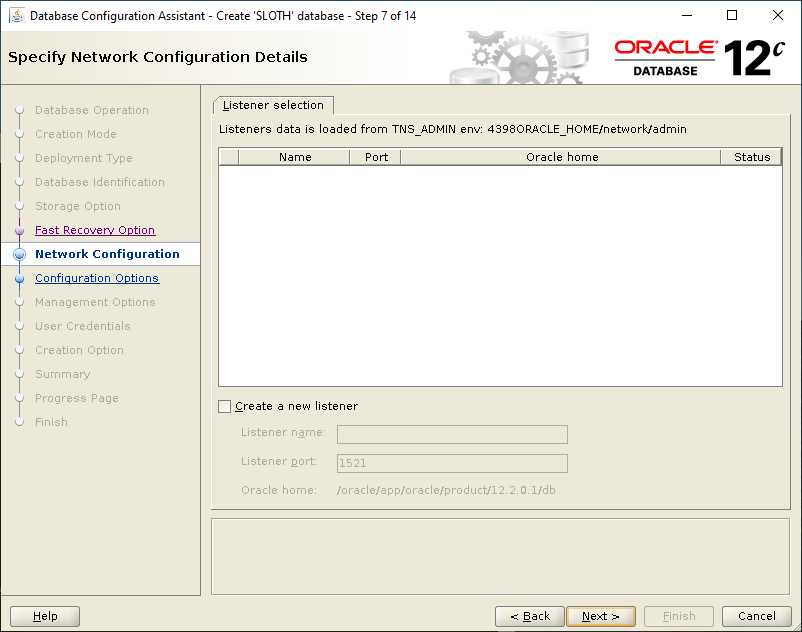The width and height of the screenshot is (802, 632).
Task: Click the Specify Network Configuration Details heading
Action: pos(158,57)
